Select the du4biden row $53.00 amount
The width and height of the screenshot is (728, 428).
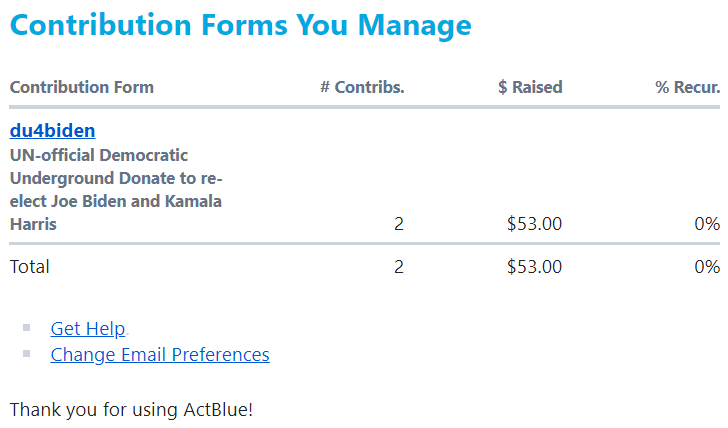click(534, 224)
